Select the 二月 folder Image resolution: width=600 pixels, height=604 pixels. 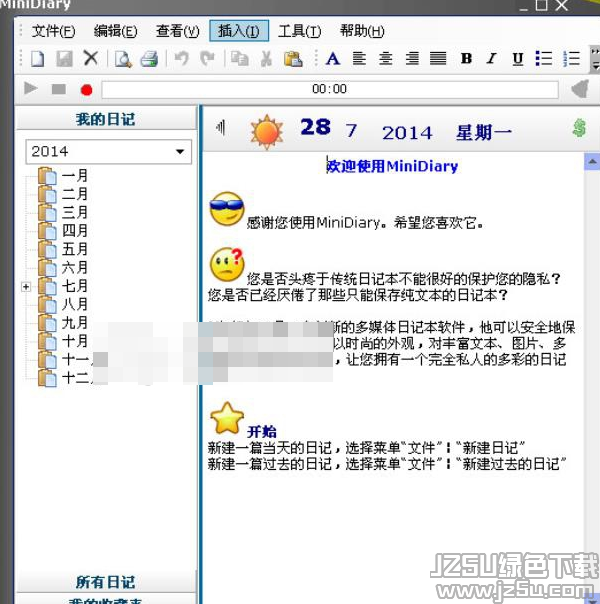click(64, 194)
